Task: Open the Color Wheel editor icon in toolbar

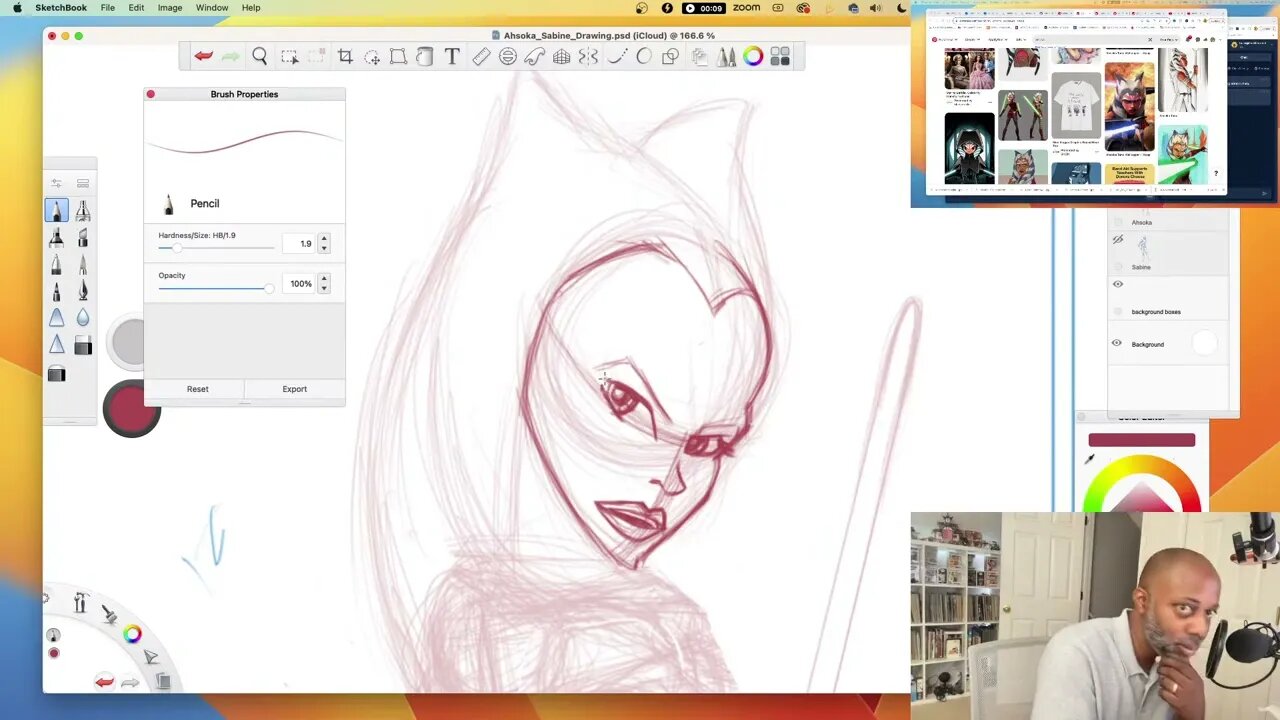Action: (x=753, y=57)
